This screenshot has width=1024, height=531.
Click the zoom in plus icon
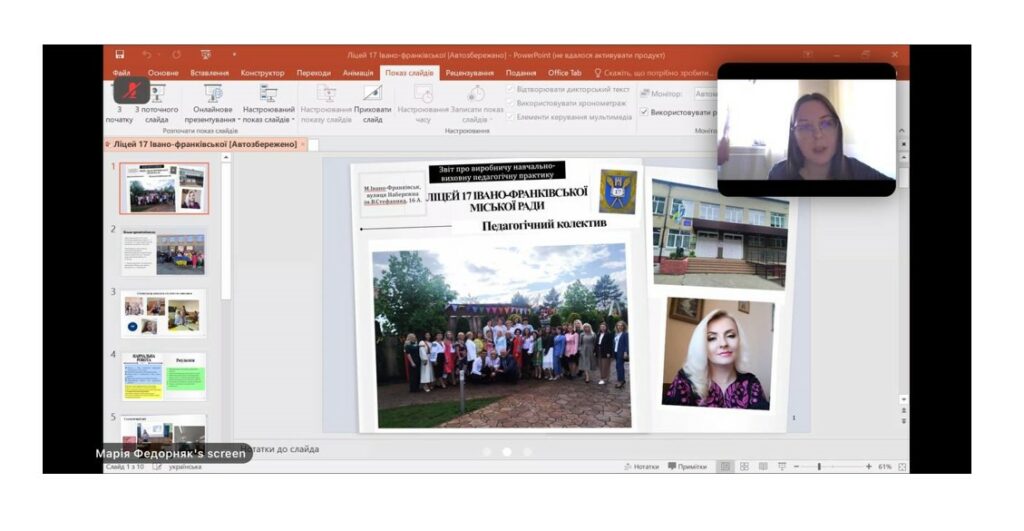[x=869, y=466]
